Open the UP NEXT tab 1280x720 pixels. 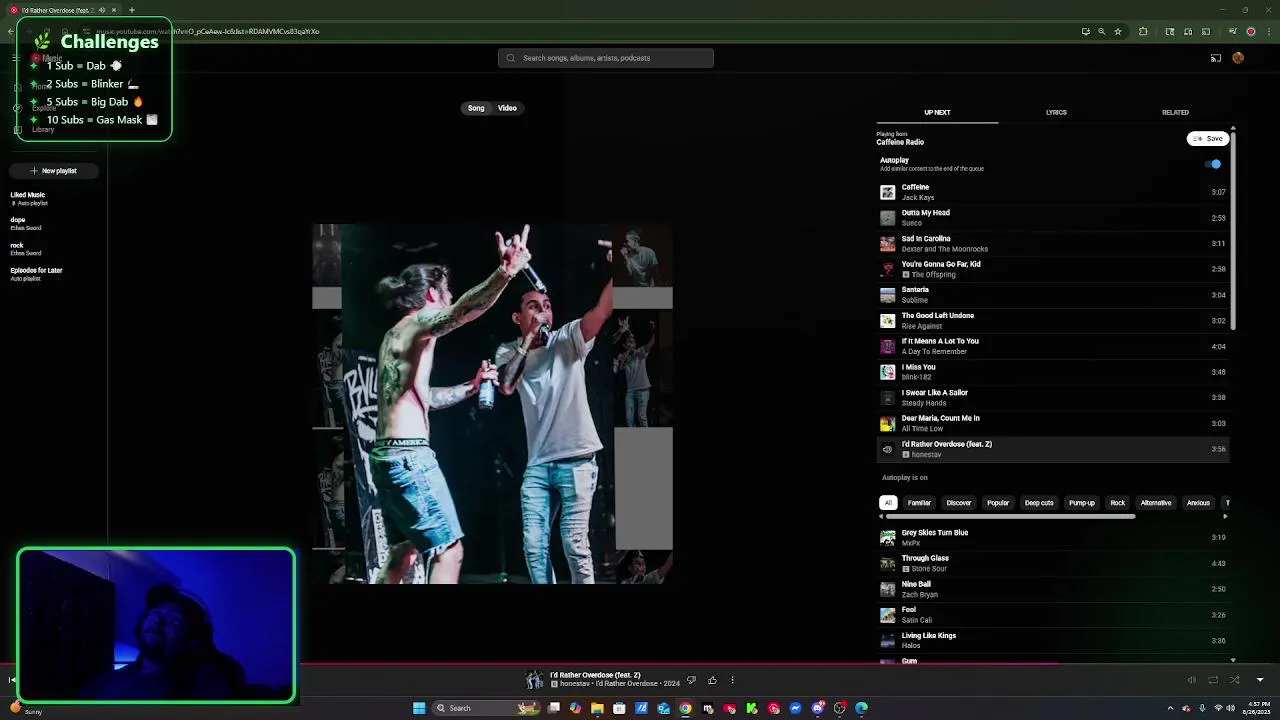[937, 112]
